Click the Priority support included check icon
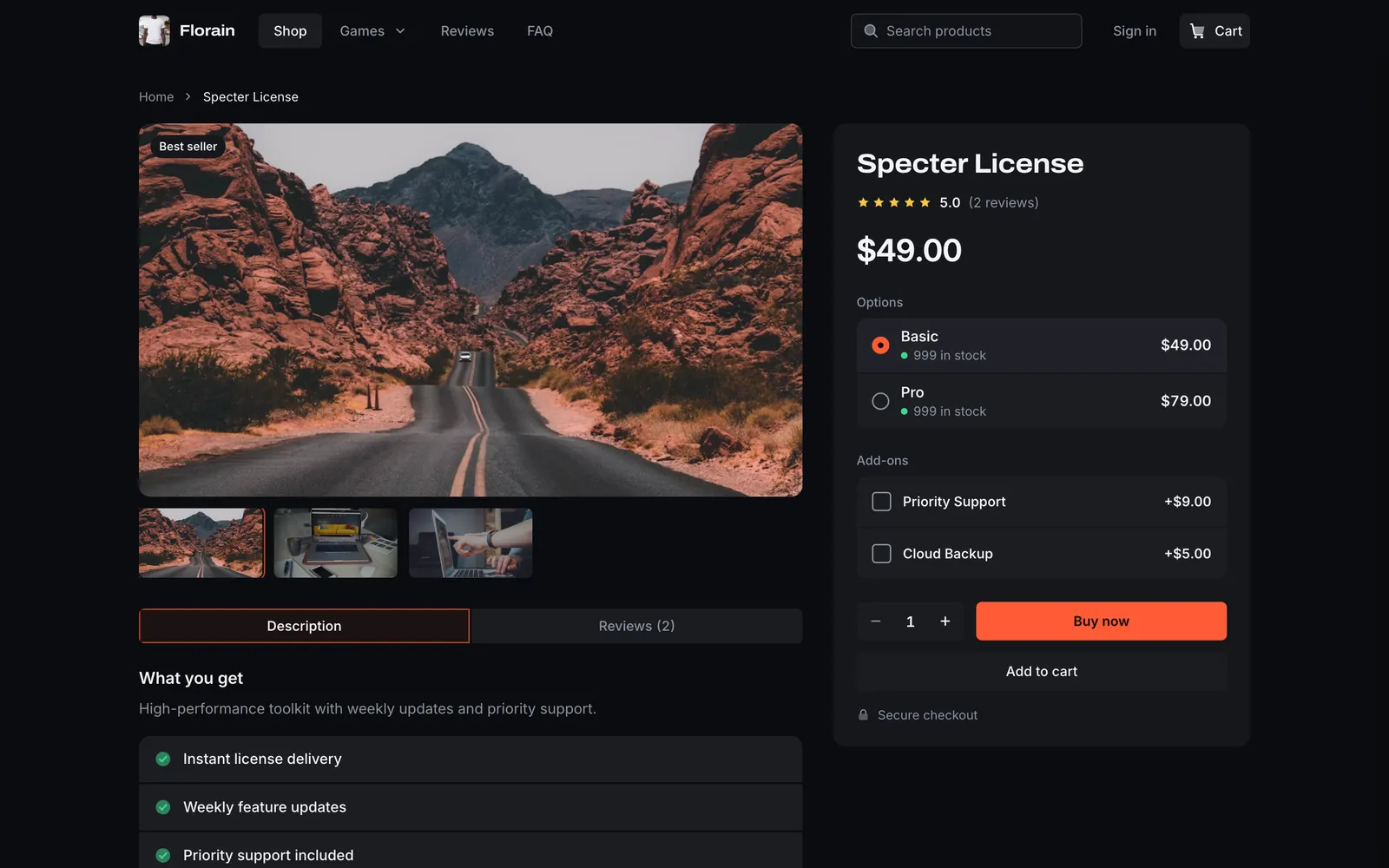This screenshot has height=868, width=1389. [x=163, y=855]
